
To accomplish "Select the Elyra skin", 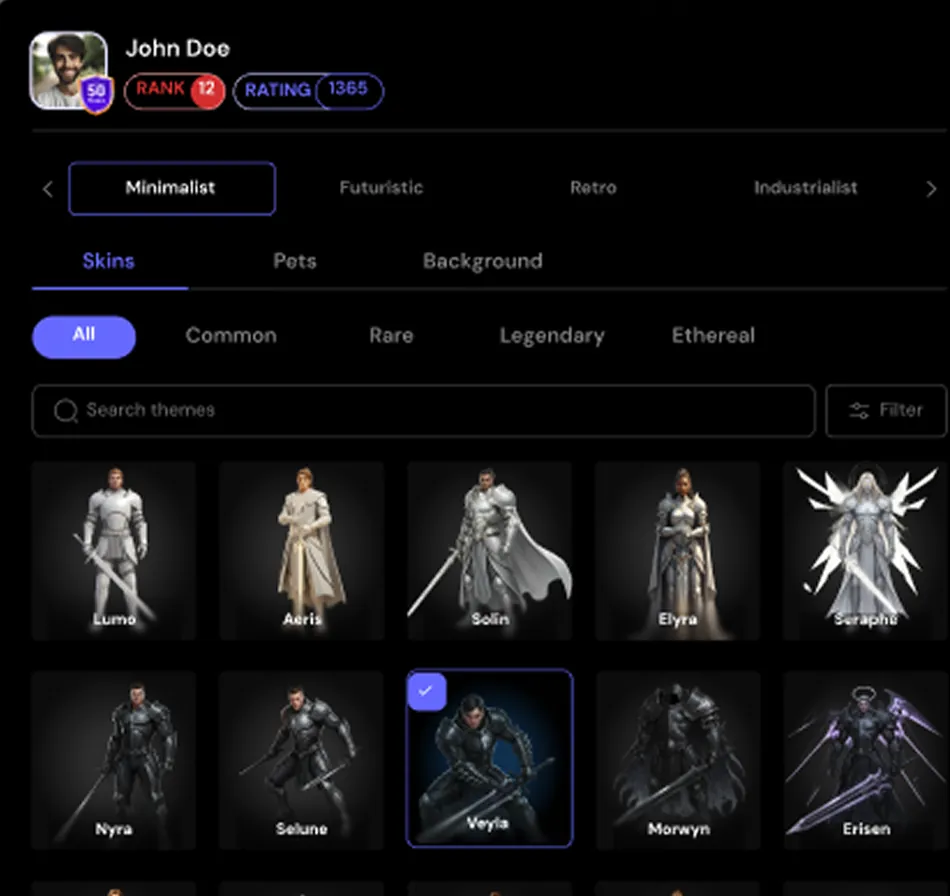I will pos(677,550).
